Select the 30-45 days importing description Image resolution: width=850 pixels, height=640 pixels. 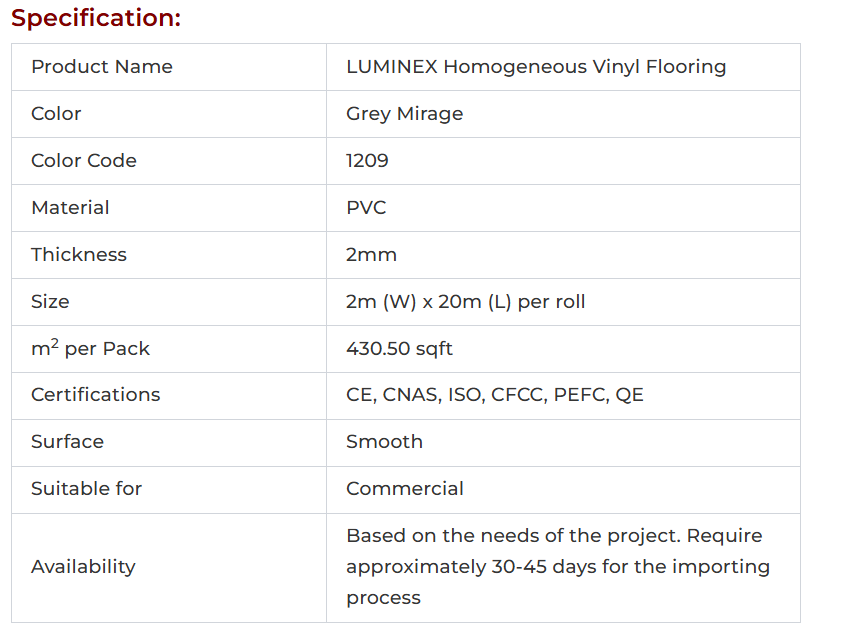(x=557, y=567)
